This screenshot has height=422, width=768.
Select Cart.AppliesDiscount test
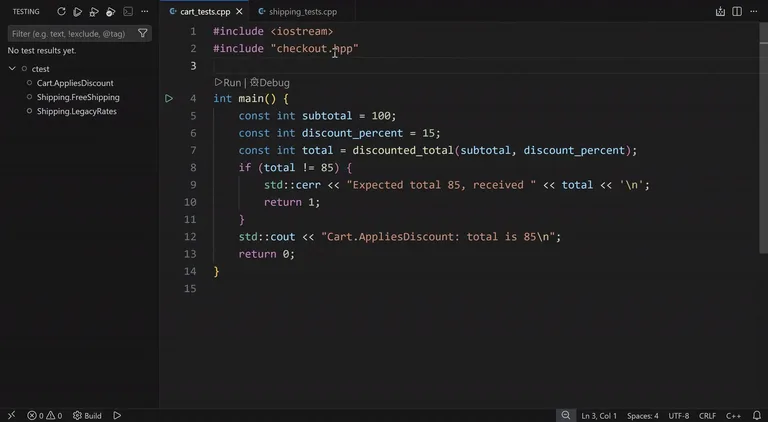point(75,83)
